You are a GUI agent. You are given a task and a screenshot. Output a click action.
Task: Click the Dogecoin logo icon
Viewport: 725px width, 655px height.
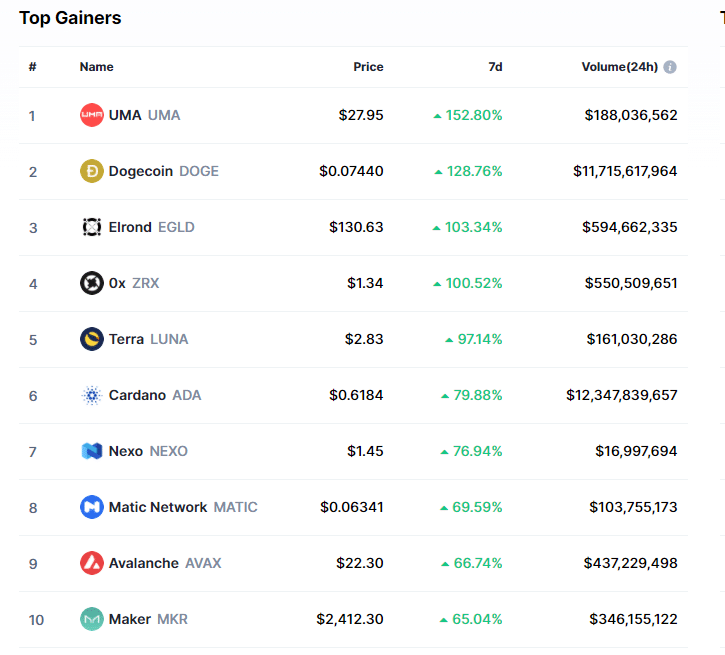(x=91, y=171)
